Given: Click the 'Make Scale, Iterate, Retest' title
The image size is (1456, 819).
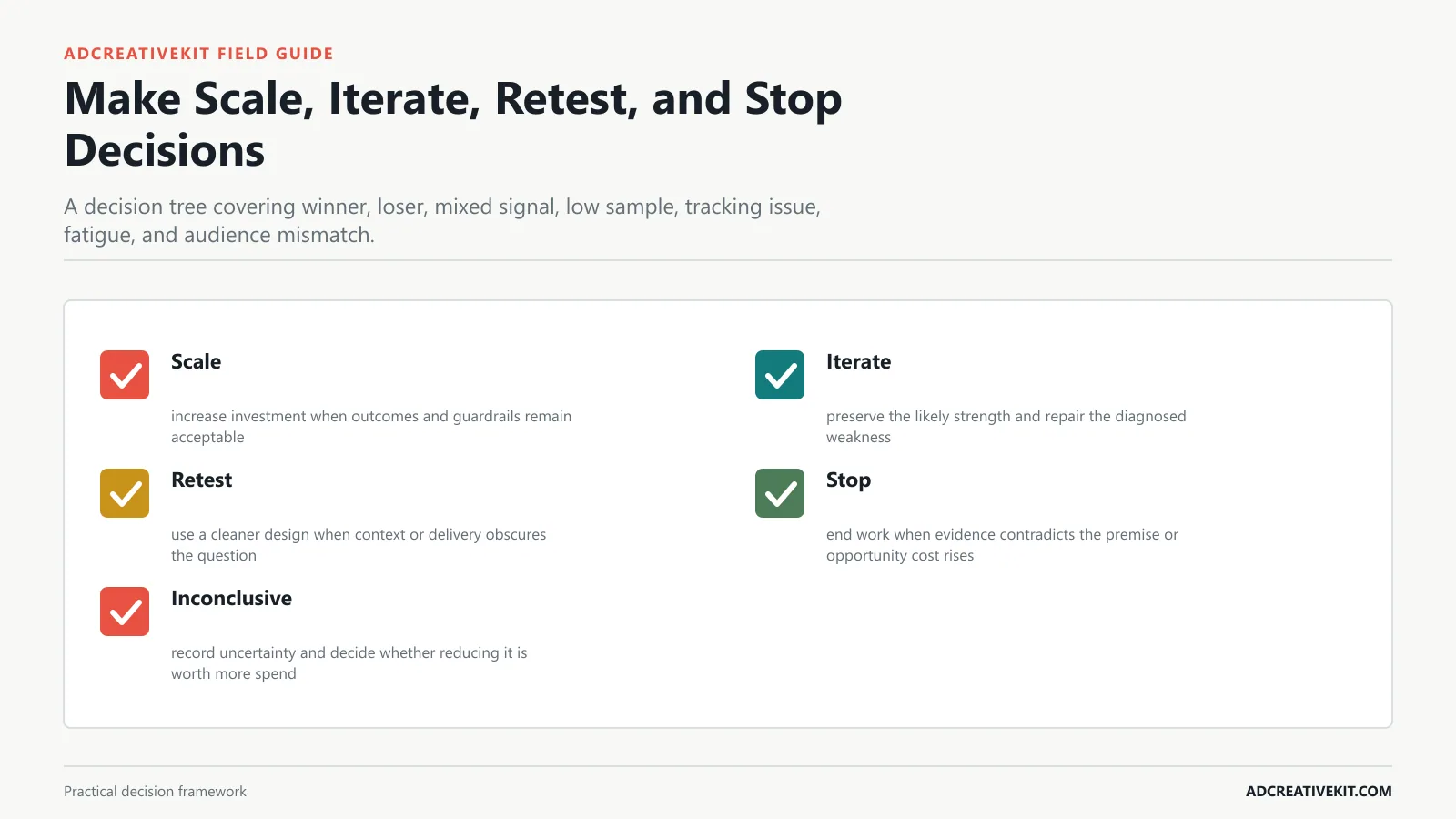Looking at the screenshot, I should [x=453, y=125].
